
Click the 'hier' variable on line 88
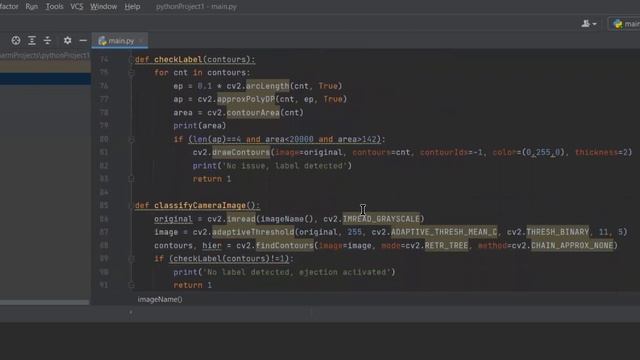[212, 245]
